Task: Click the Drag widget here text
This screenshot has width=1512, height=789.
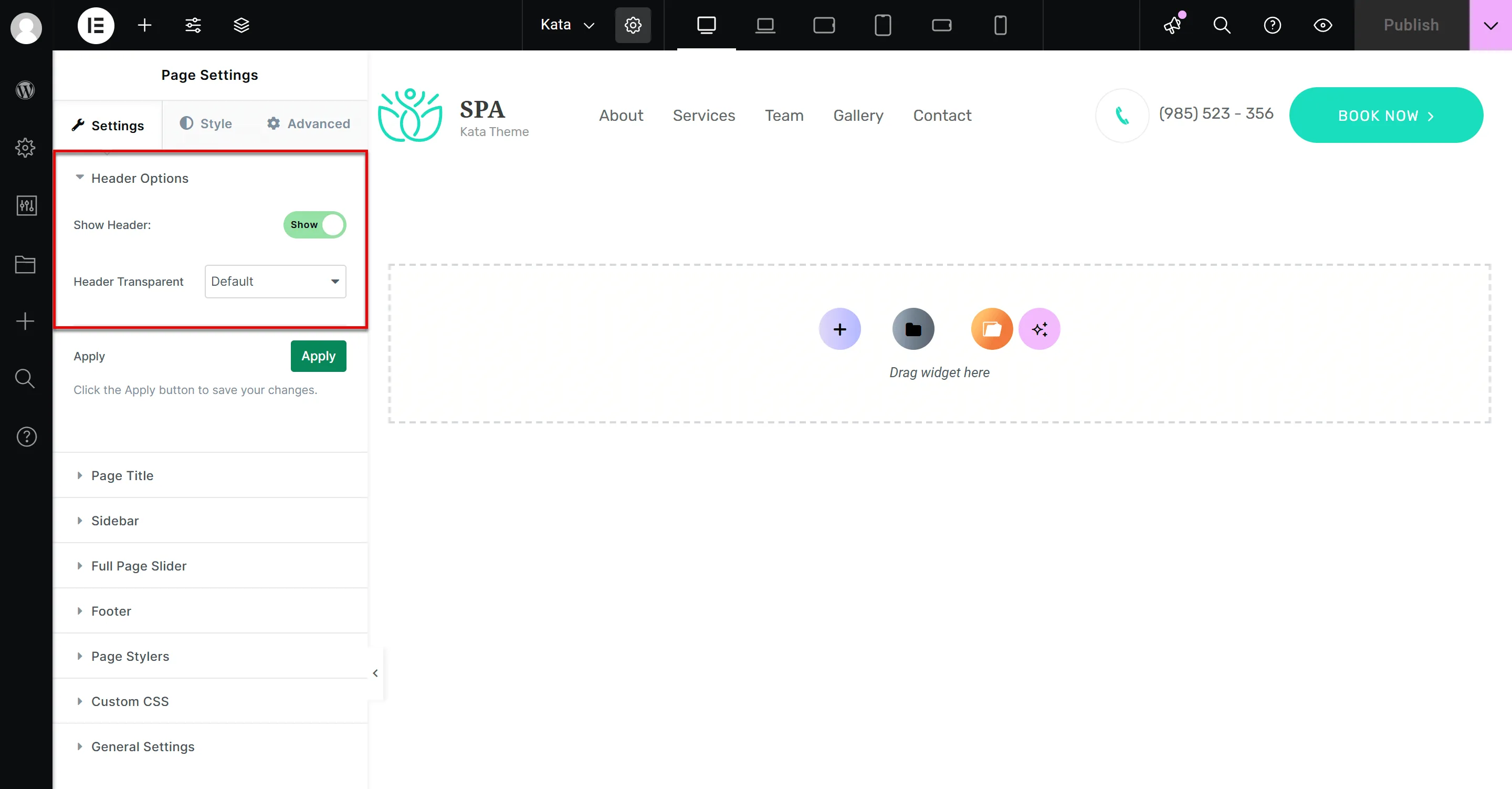Action: click(x=939, y=372)
